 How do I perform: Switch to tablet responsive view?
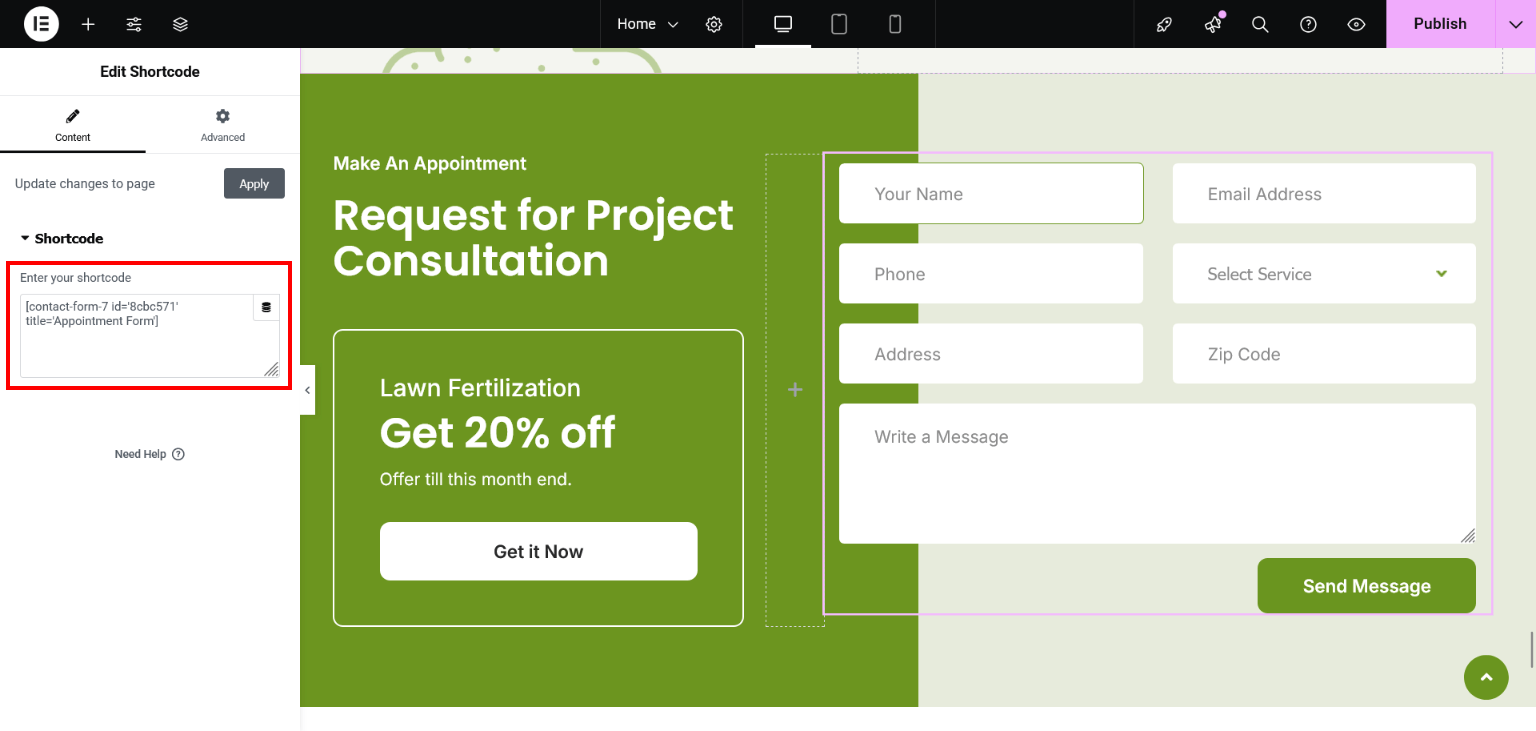839,24
